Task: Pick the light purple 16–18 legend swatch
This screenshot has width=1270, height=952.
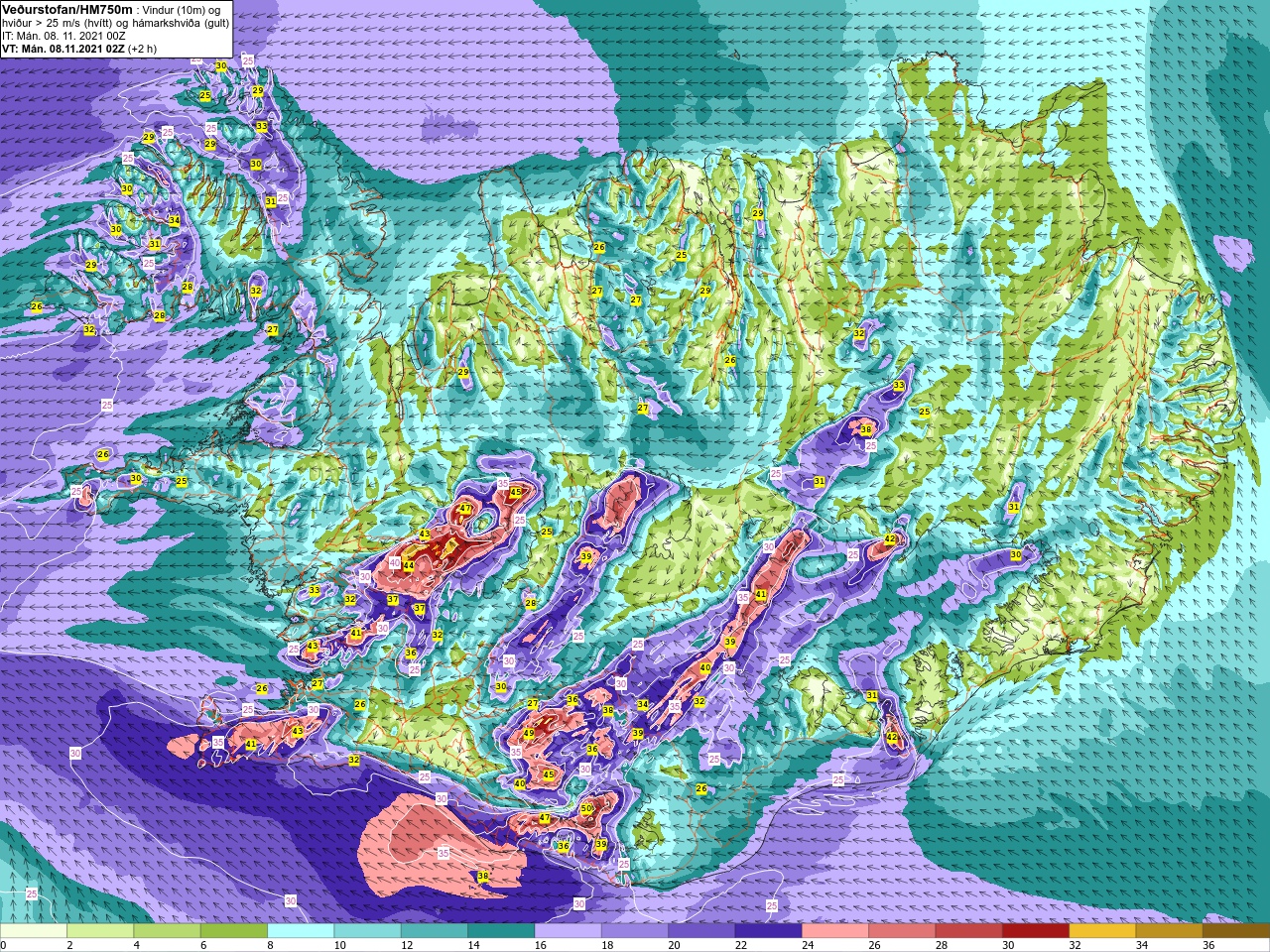Action: tap(568, 931)
